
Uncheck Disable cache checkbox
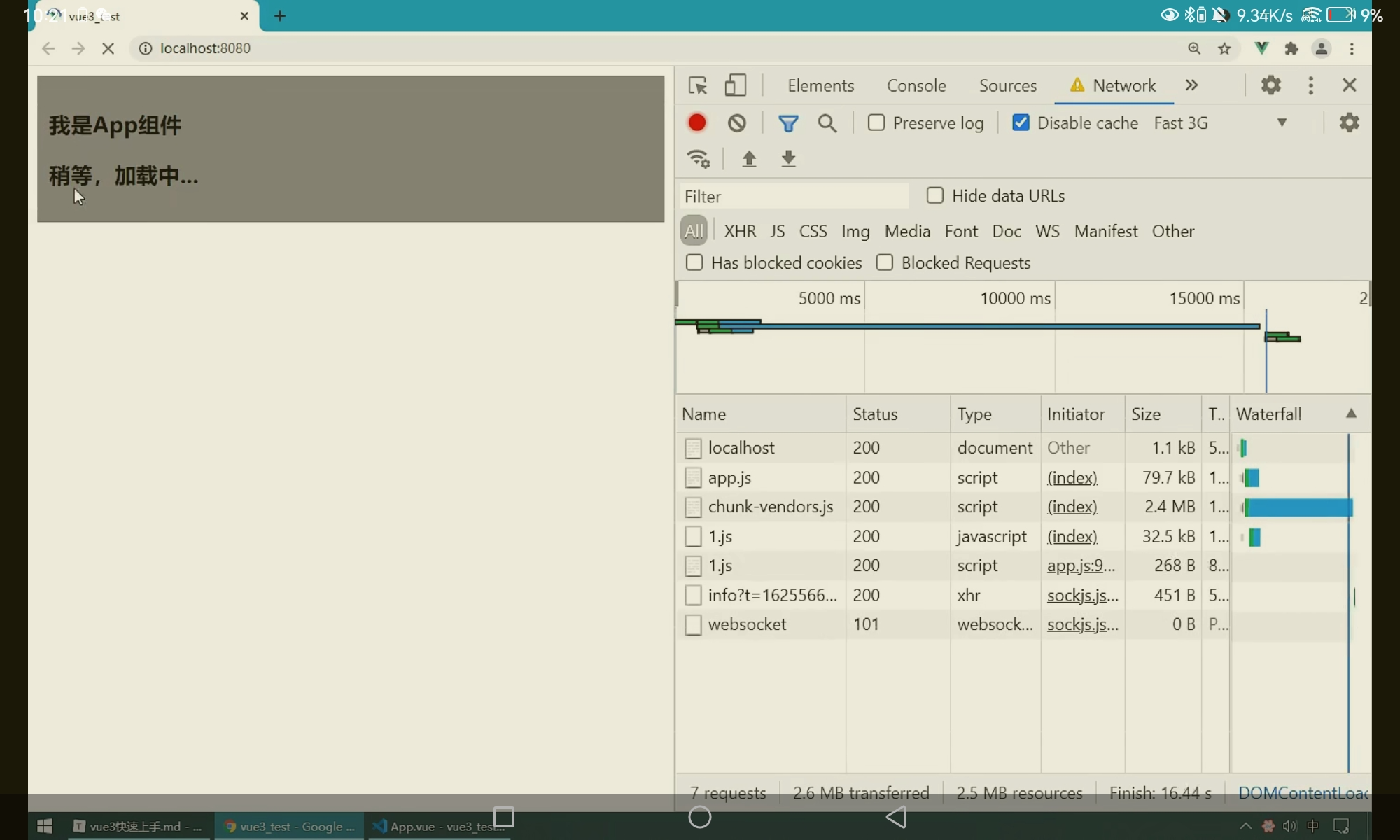click(1021, 122)
